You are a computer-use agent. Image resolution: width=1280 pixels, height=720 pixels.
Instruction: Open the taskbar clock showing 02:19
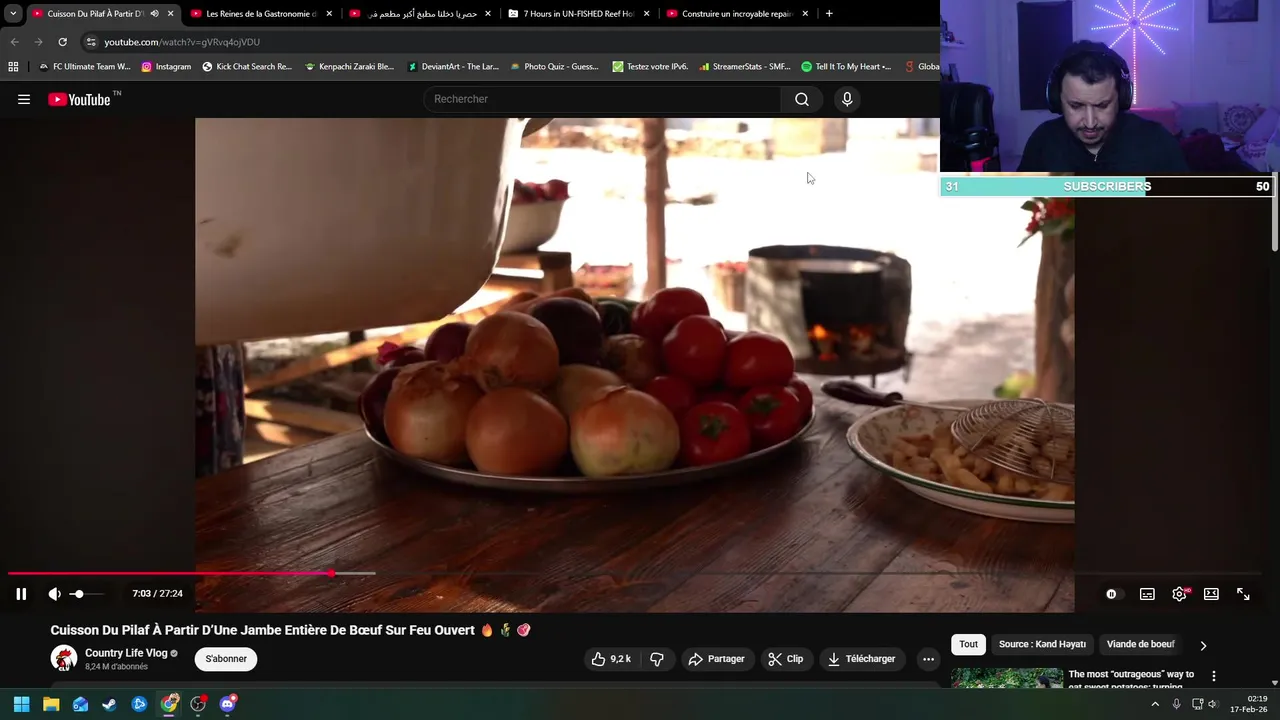click(1249, 704)
